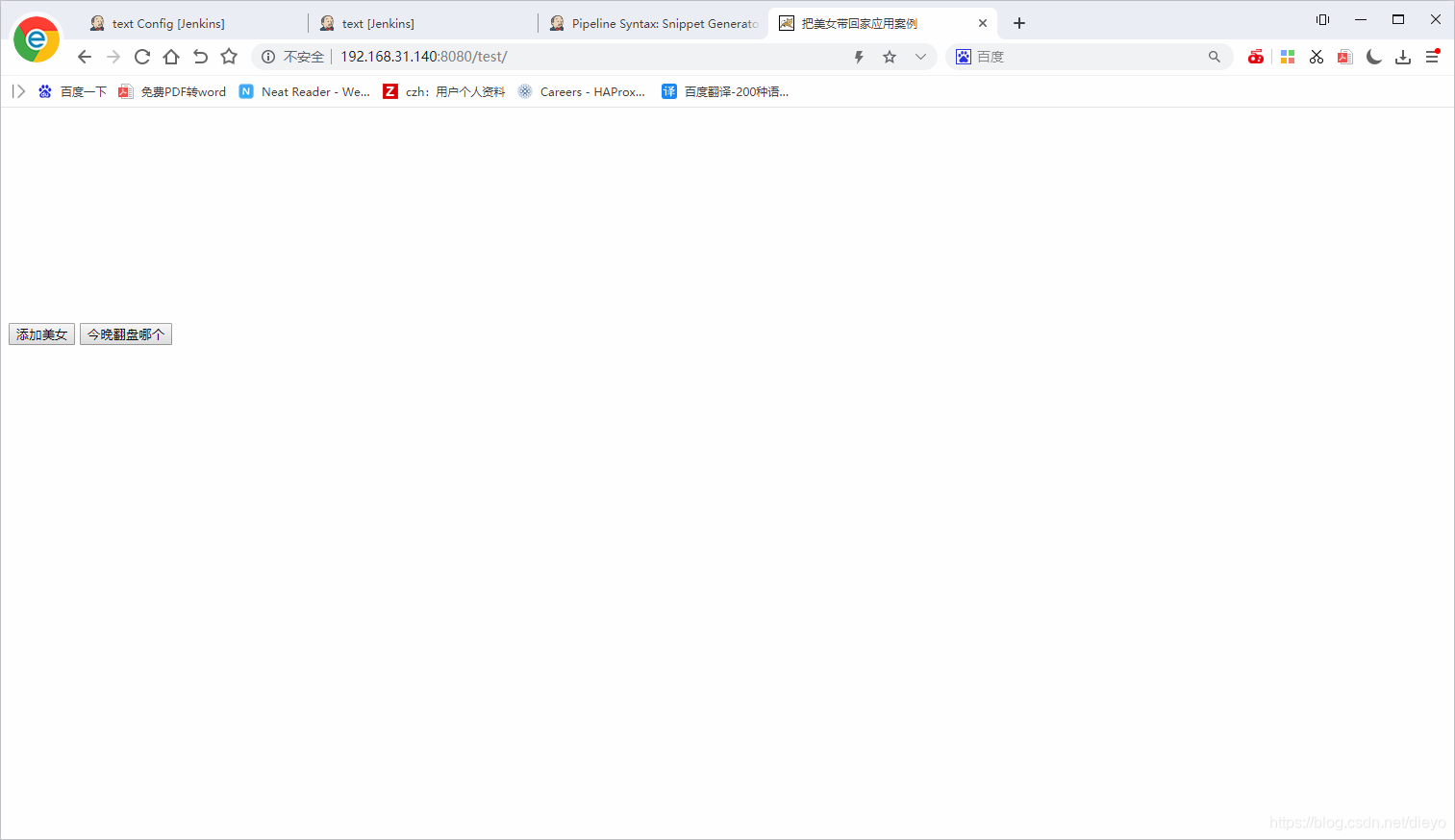Viewport: 1455px width, 840px height.
Task: Restore the last closed tab with the undo arrow
Action: click(200, 57)
